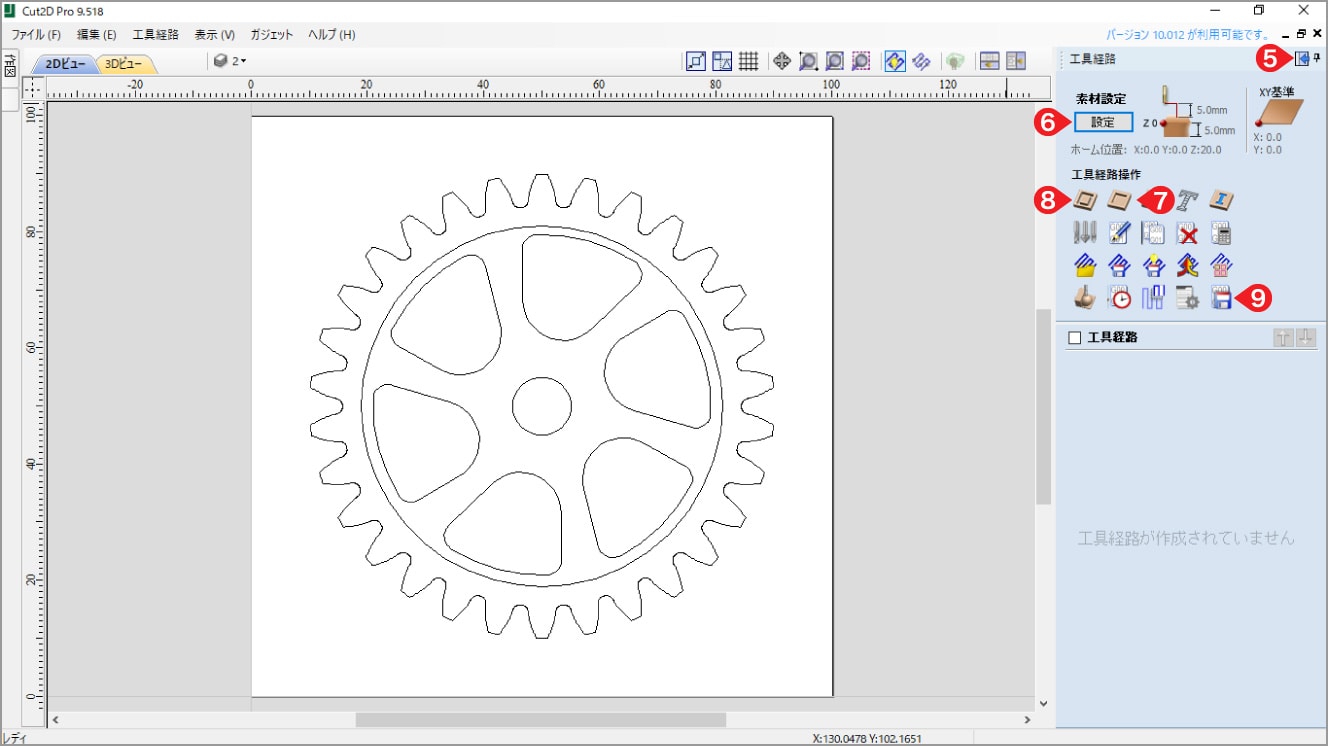Click the 設定 button under 素材設定
Screen dimensions: 1328x746
pyautogui.click(x=1103, y=122)
